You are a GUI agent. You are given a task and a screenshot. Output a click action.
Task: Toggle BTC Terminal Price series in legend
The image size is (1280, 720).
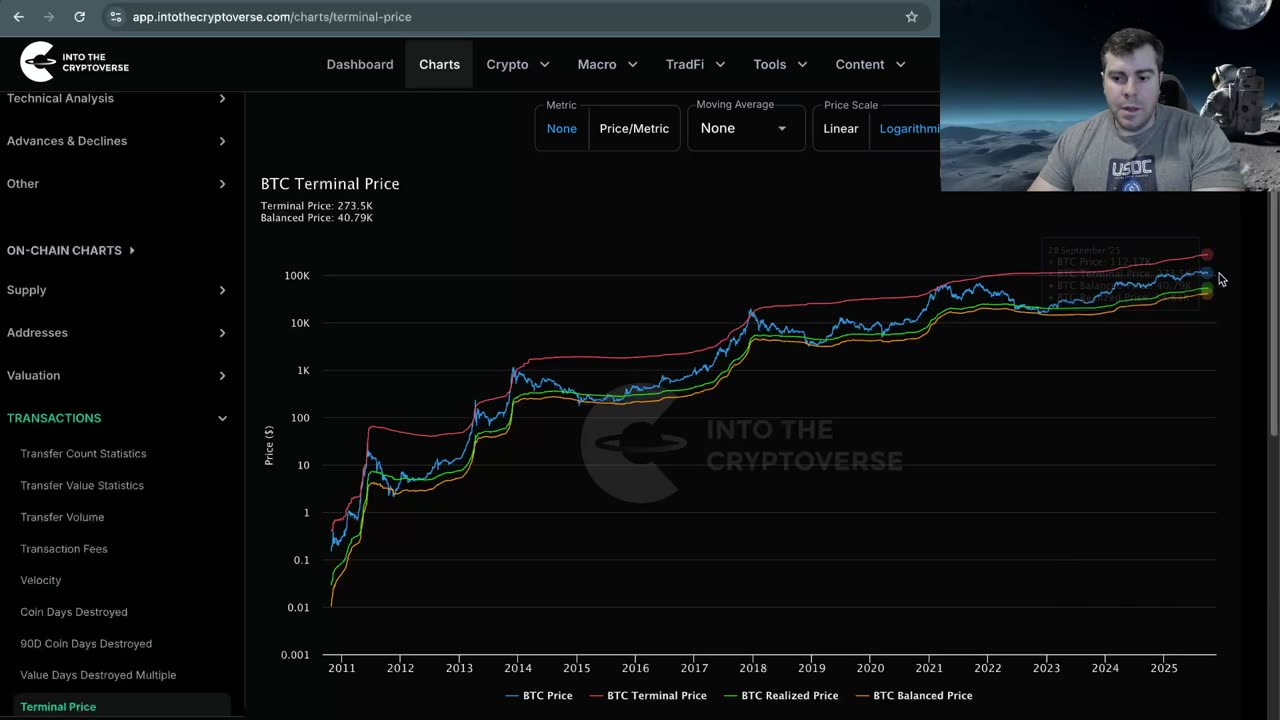coord(648,696)
